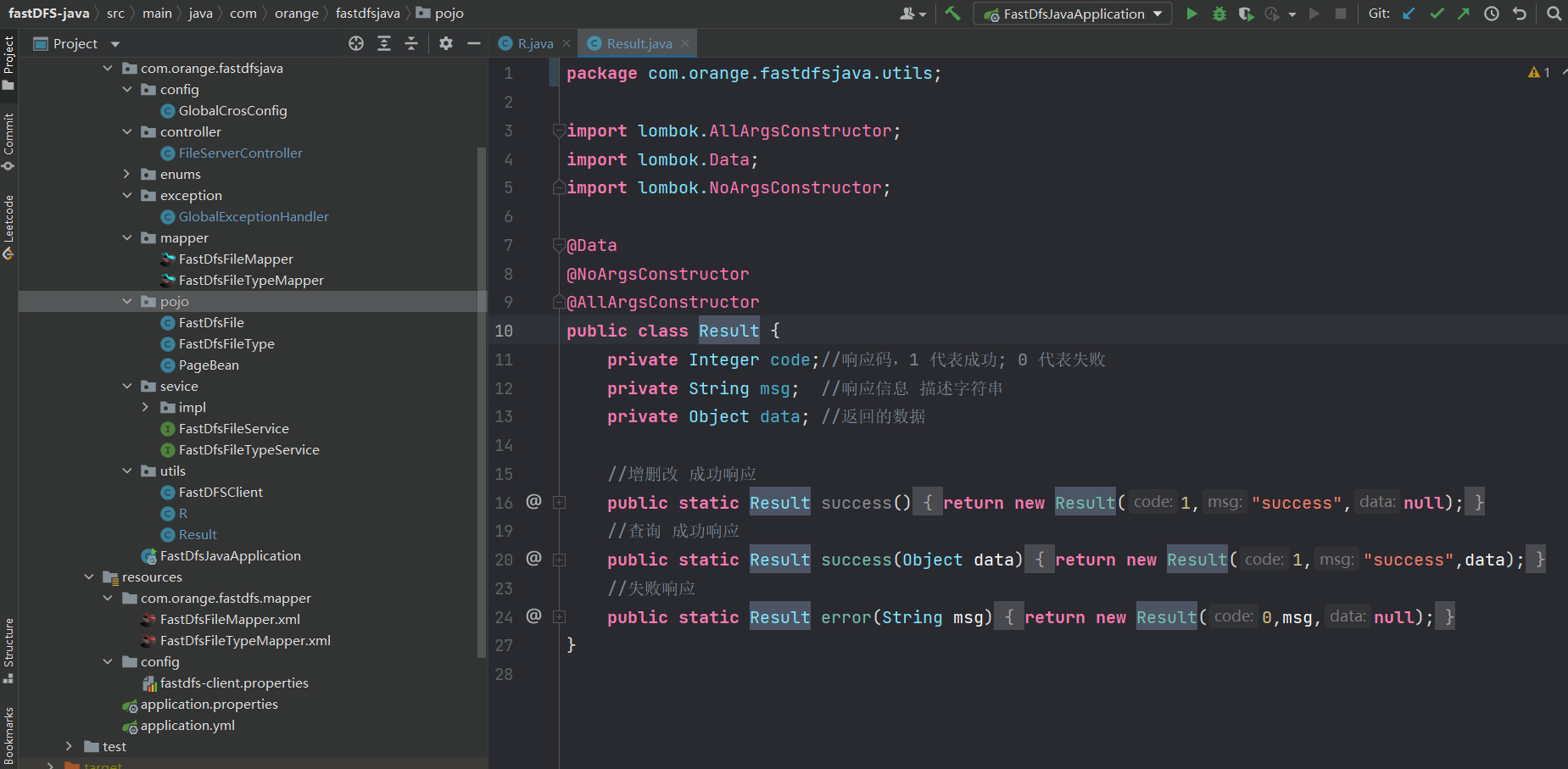
Task: Switch to the R.java editor tab
Action: [x=534, y=43]
